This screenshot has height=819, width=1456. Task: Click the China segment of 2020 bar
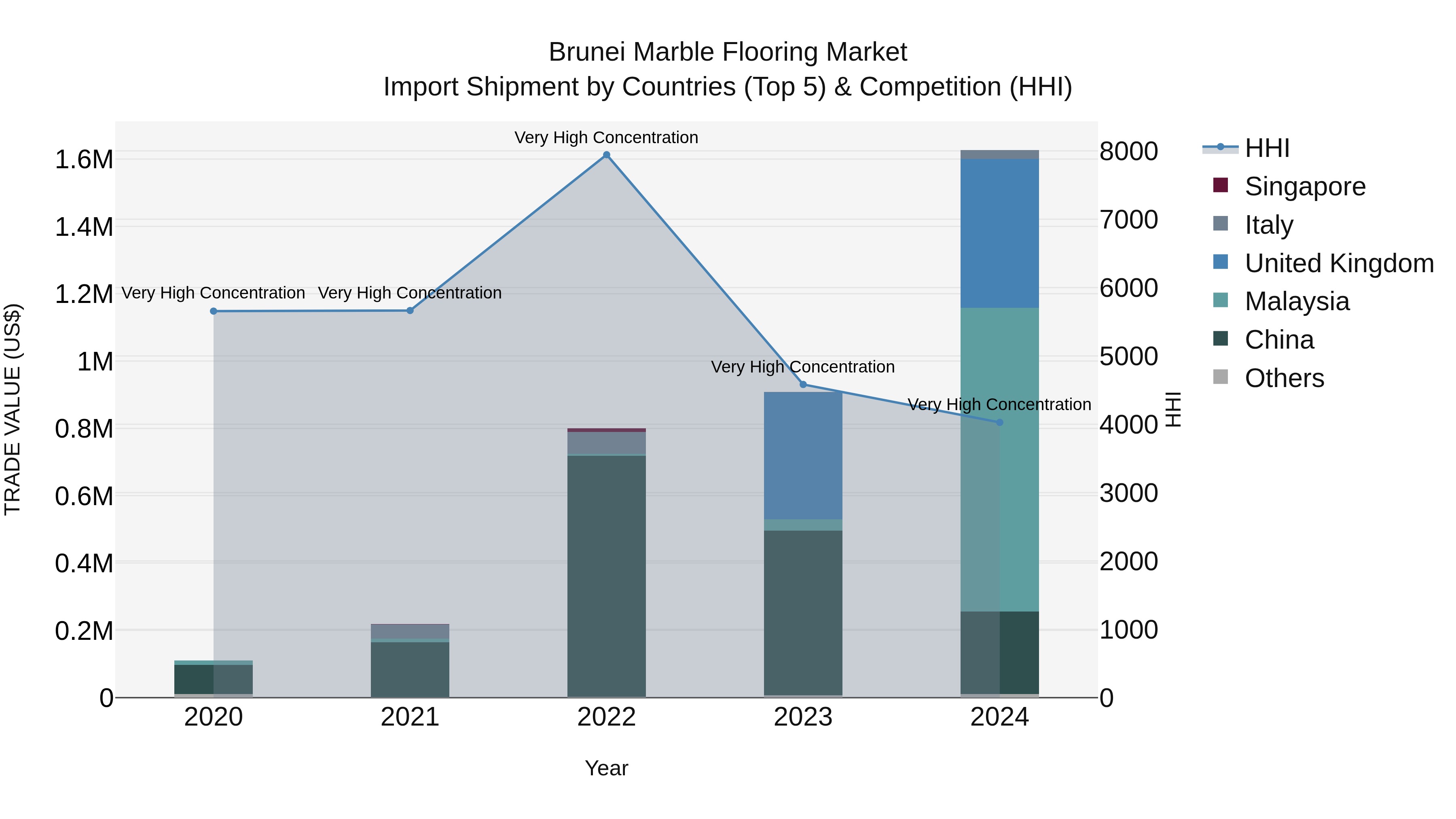pyautogui.click(x=214, y=679)
